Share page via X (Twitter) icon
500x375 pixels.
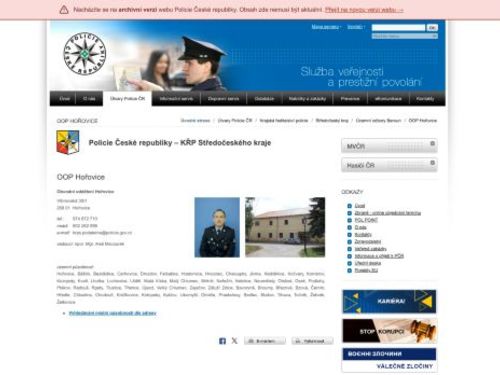pyautogui.click(x=235, y=341)
